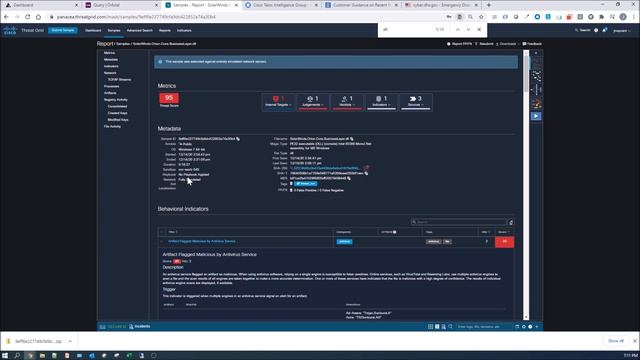
Task: Click the Cisco logo in the header
Action: [x=10, y=30]
